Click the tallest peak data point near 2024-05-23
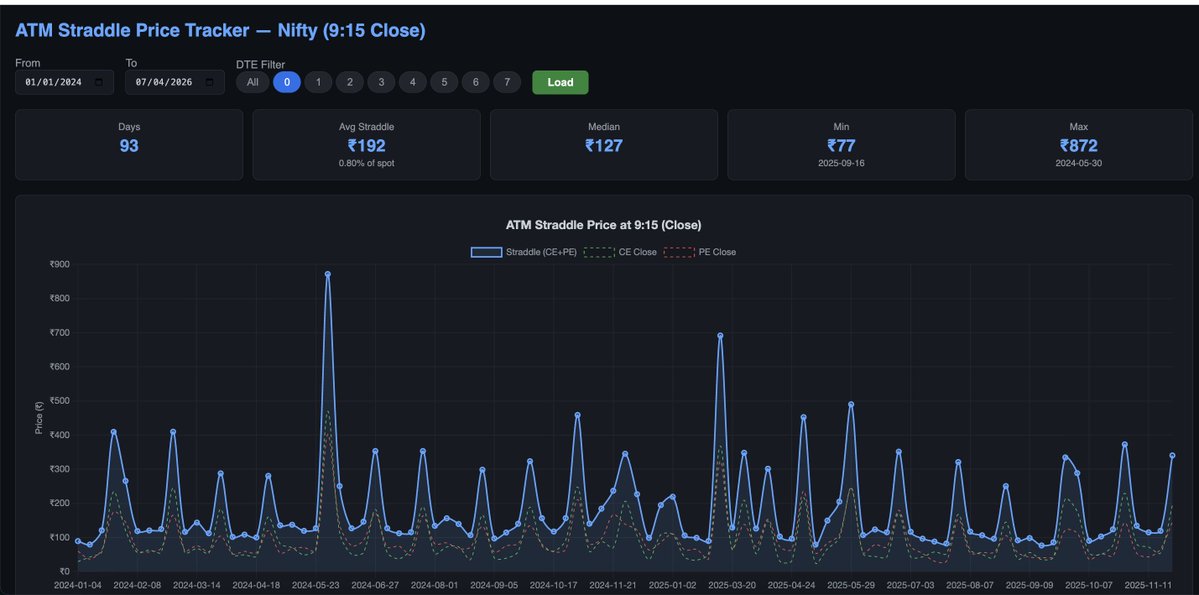 [327, 272]
